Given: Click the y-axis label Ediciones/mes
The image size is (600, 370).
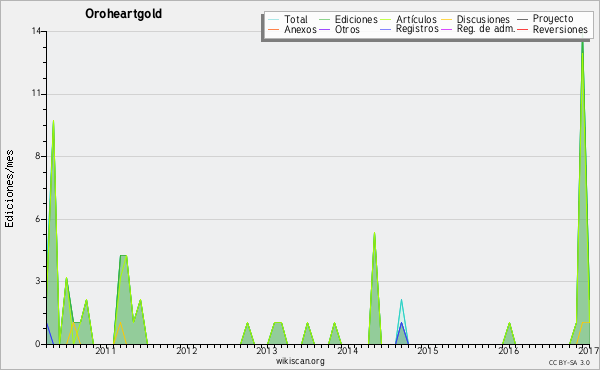Looking at the screenshot, I should pos(9,189).
